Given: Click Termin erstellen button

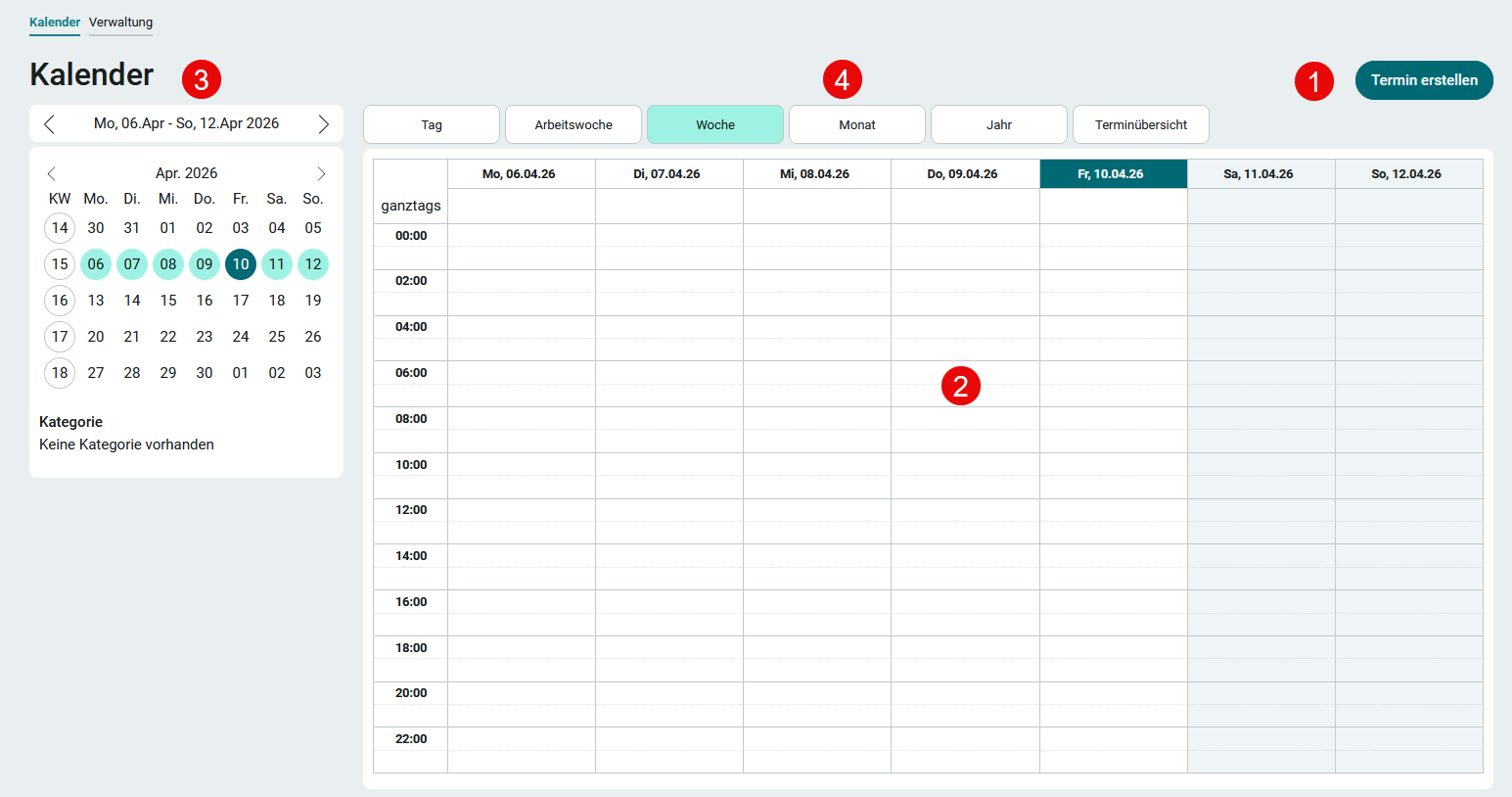Looking at the screenshot, I should click(1423, 80).
